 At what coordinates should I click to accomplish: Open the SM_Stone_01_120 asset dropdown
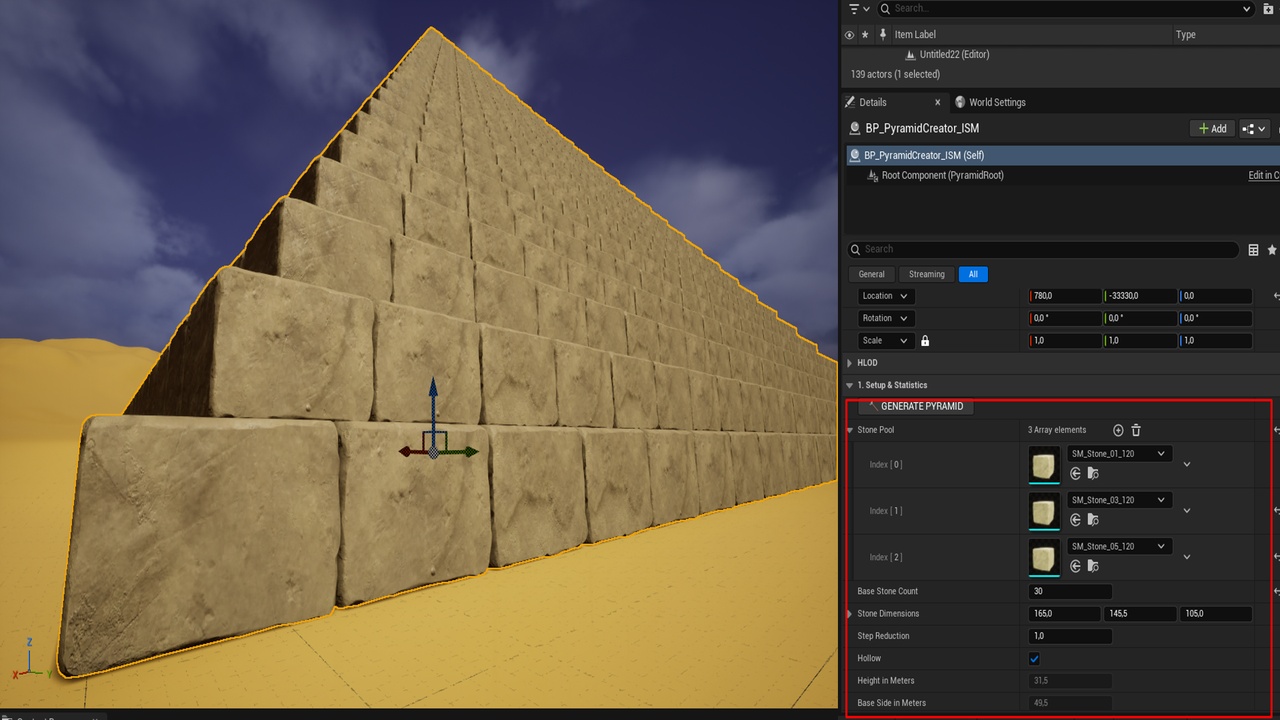point(1119,454)
